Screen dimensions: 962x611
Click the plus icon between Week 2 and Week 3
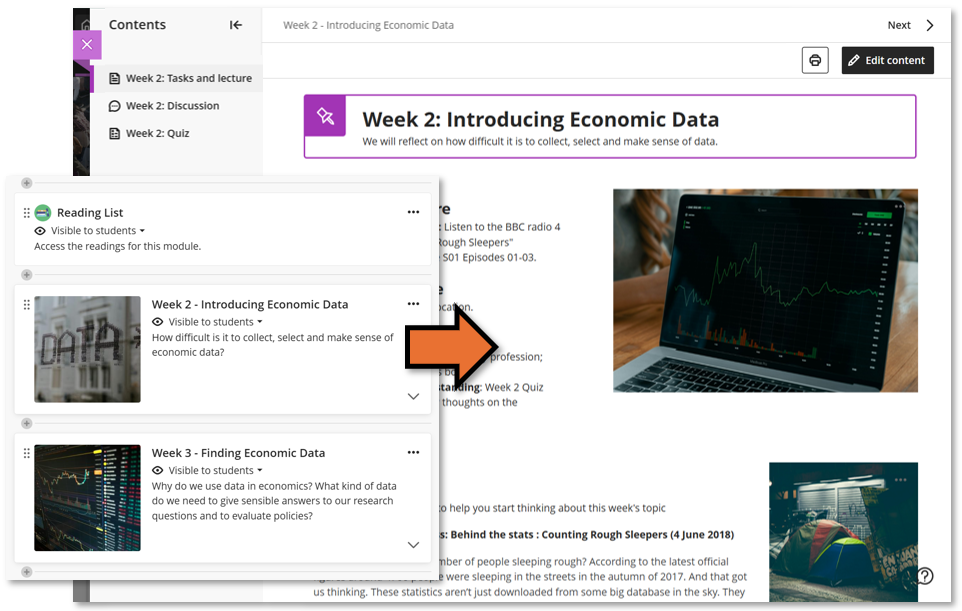(27, 424)
